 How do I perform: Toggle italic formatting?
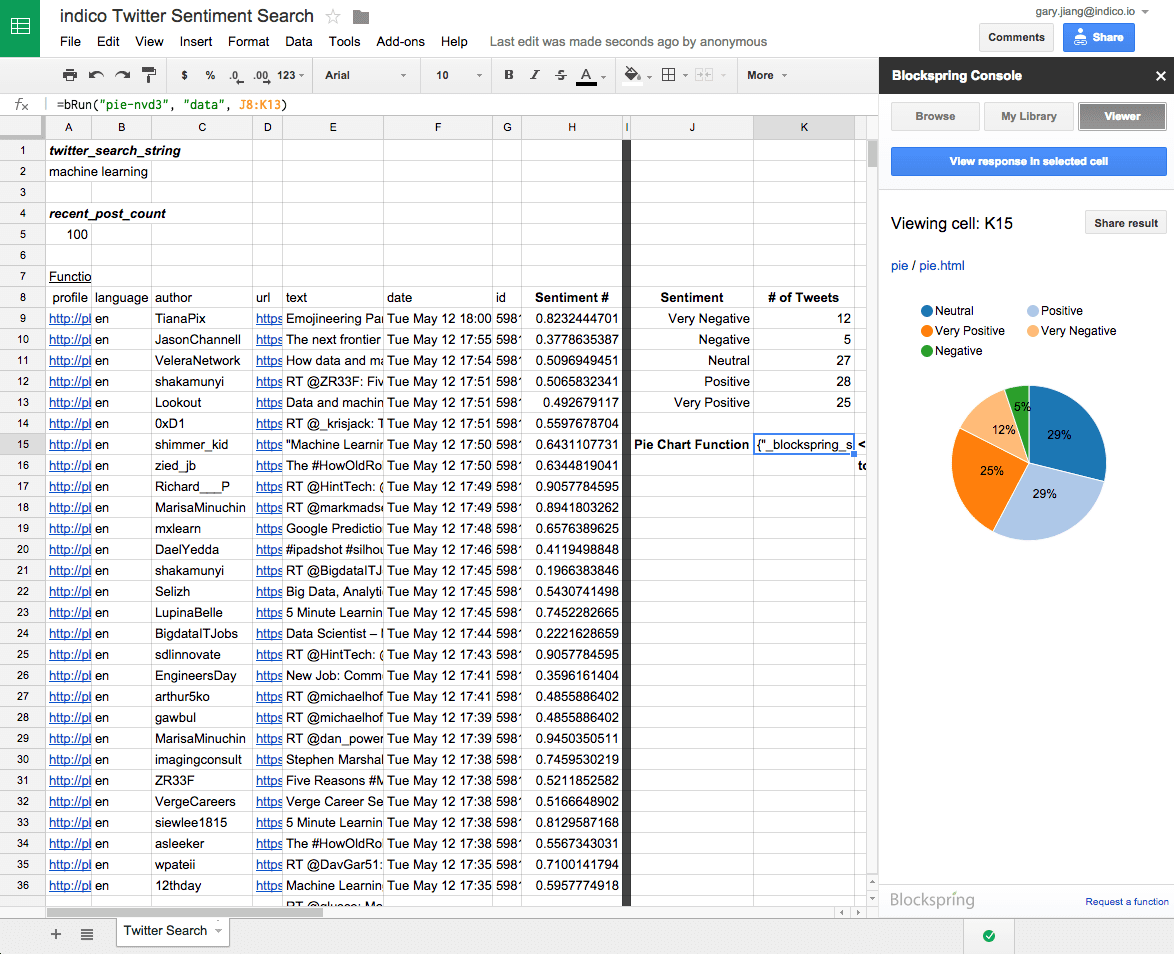(x=534, y=75)
